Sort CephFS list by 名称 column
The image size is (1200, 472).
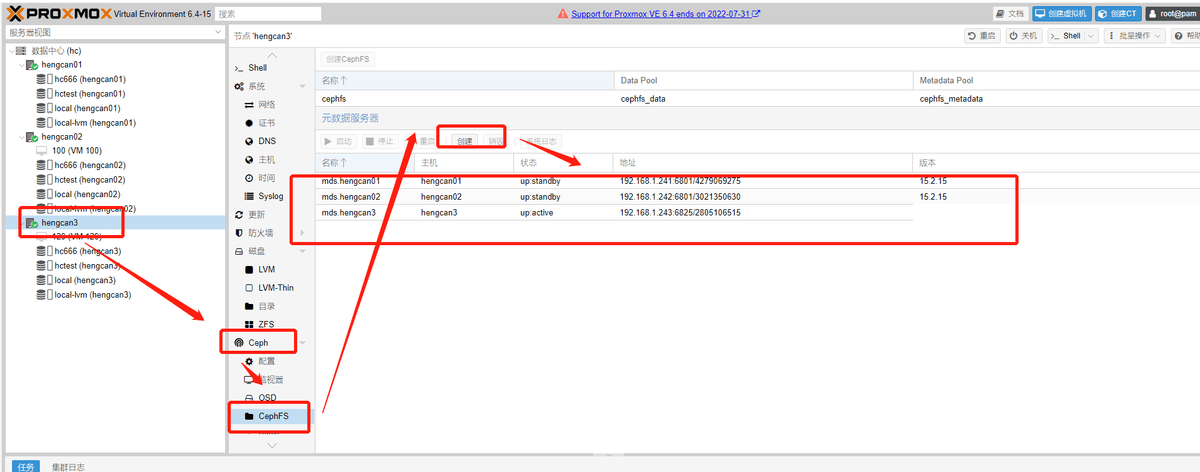[464, 80]
